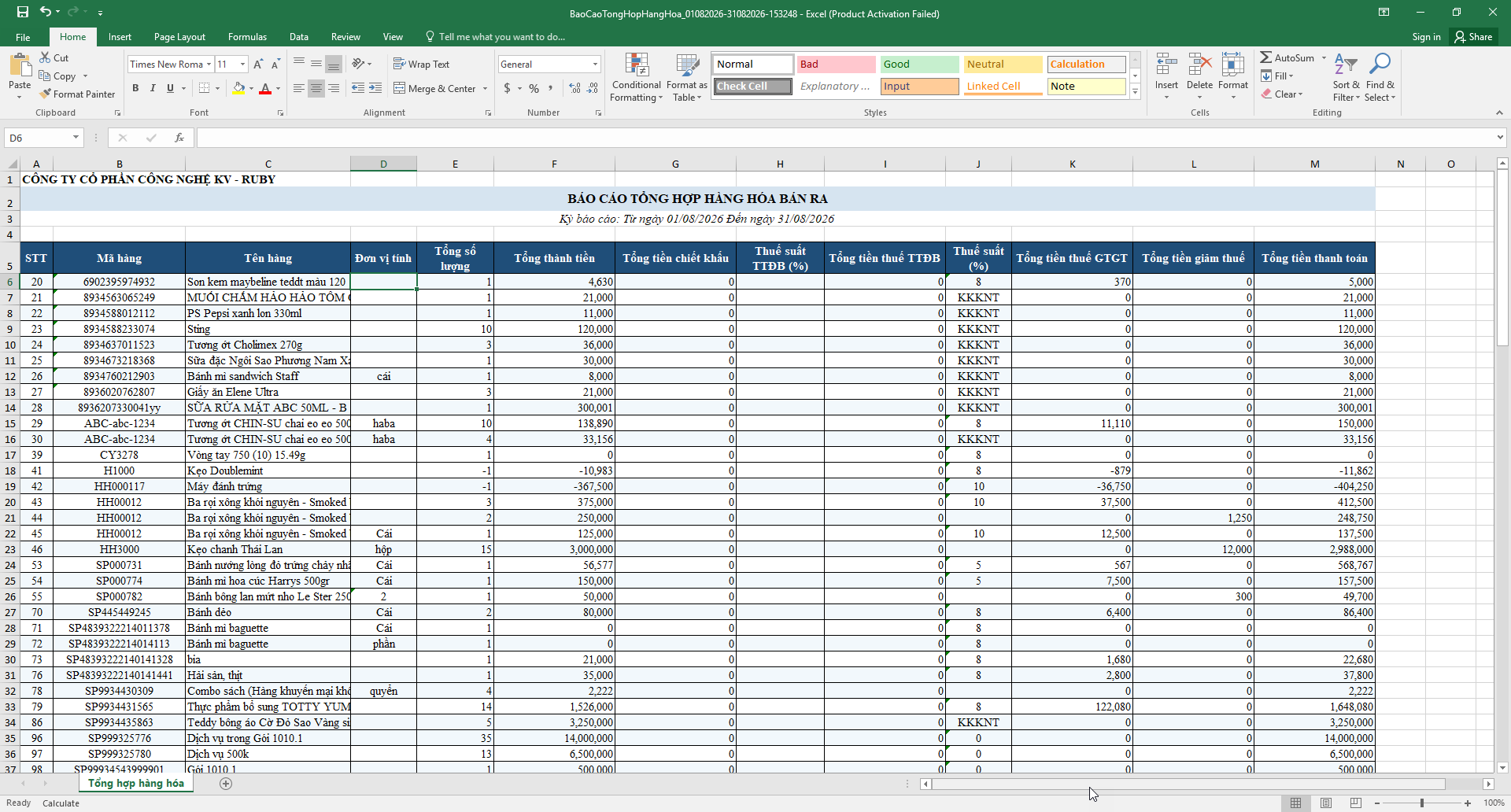The width and height of the screenshot is (1511, 812).
Task: Save the workbook with the Save icon
Action: click(23, 12)
